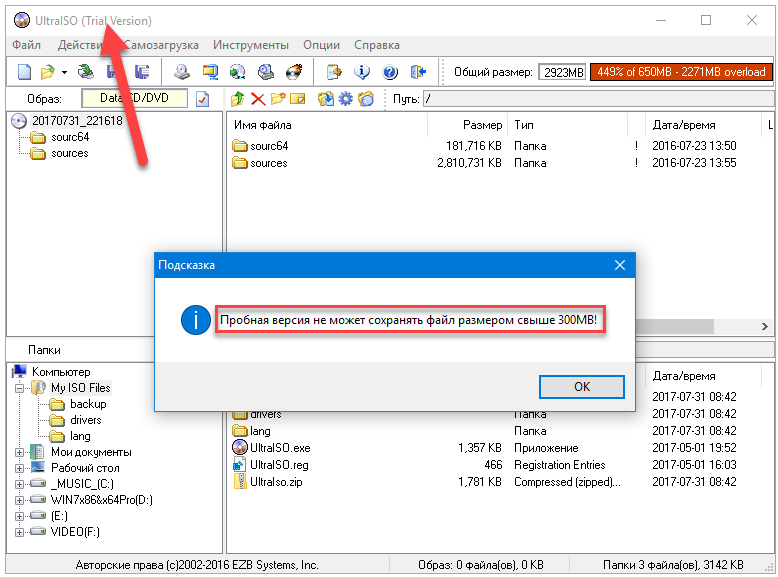
Task: Select sources folder in the file list
Action: (268, 163)
